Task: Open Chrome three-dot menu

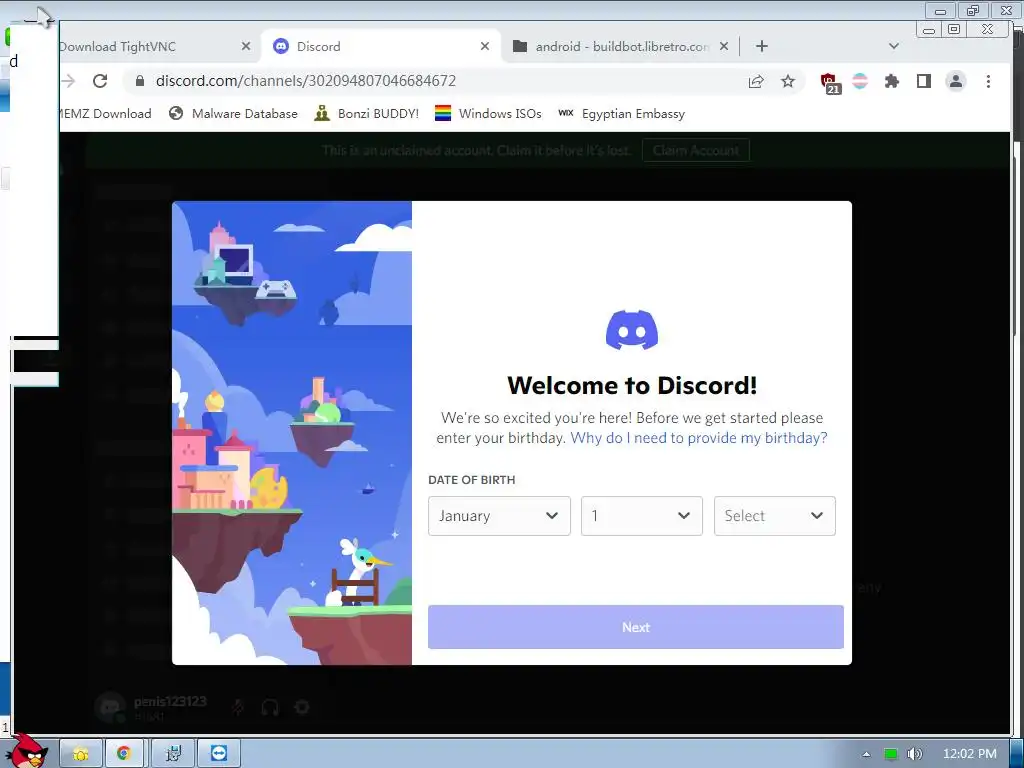Action: [x=988, y=81]
